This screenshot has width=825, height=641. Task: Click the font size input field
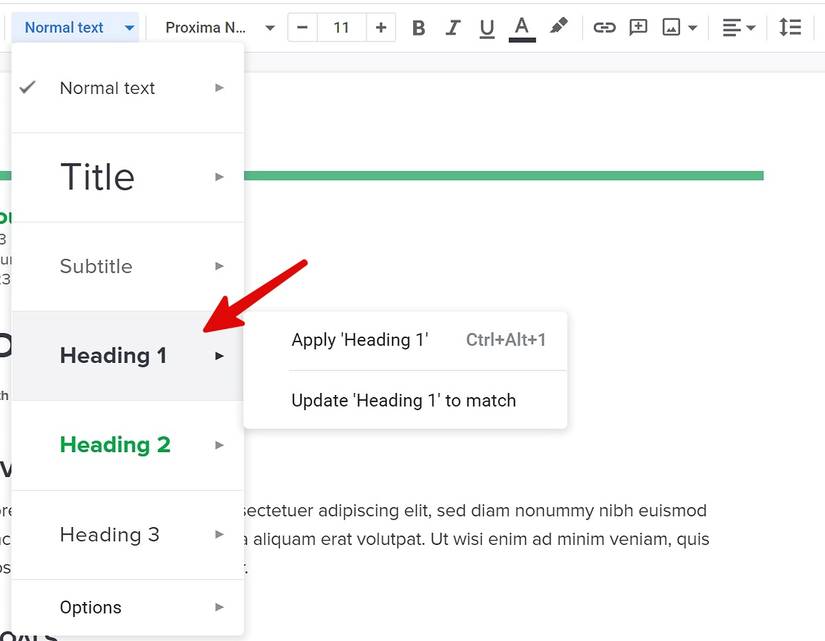click(341, 27)
